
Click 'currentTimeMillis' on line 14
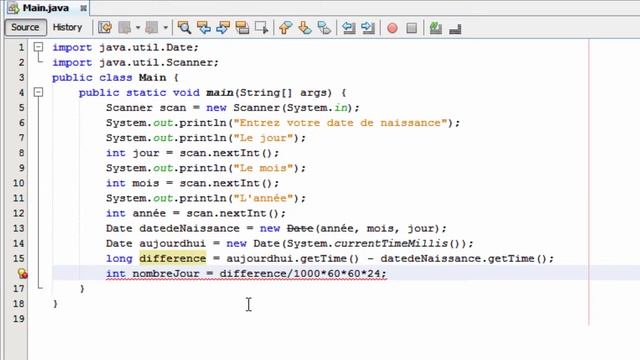point(391,243)
